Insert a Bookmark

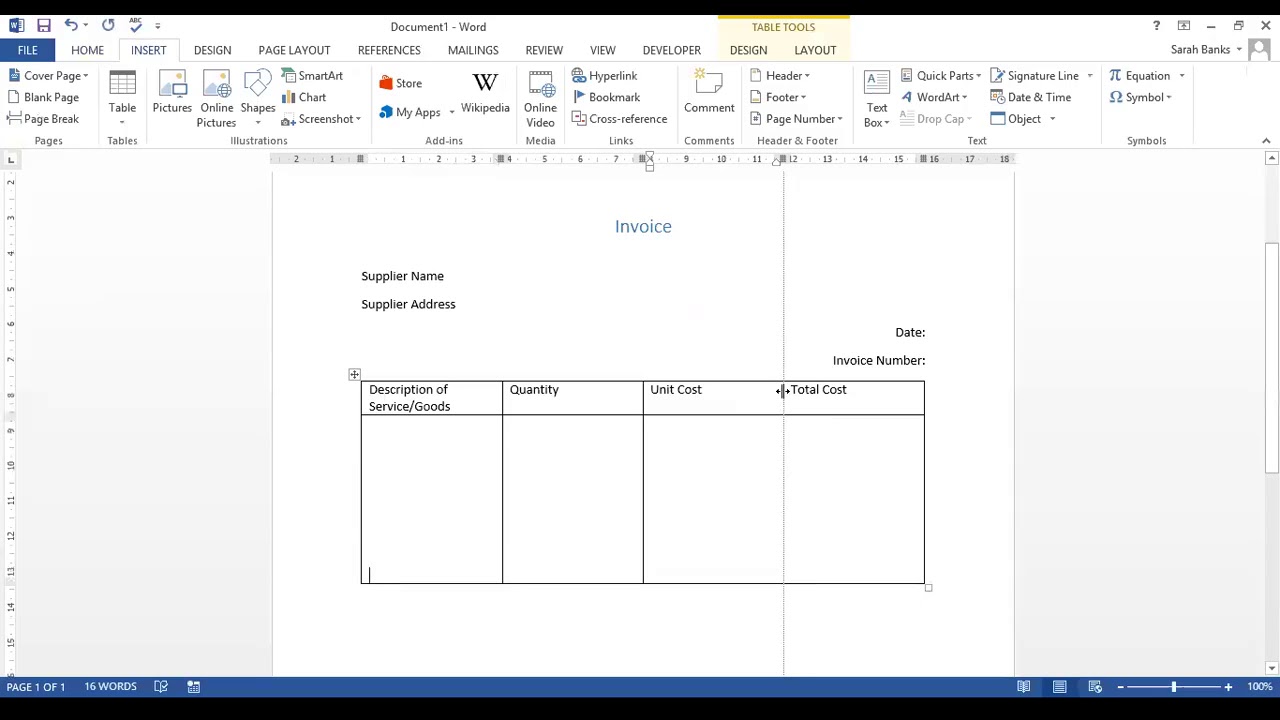[606, 97]
